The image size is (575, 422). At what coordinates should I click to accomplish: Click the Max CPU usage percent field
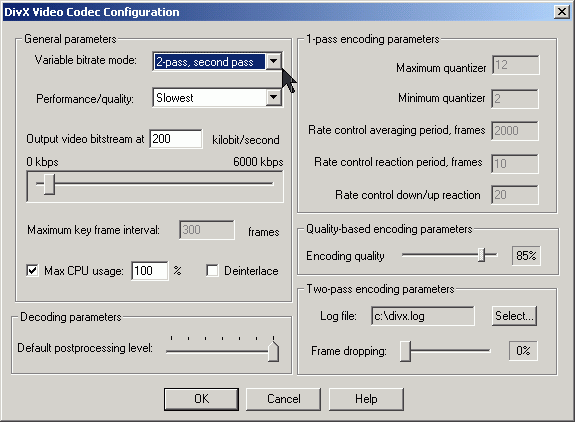pyautogui.click(x=150, y=271)
